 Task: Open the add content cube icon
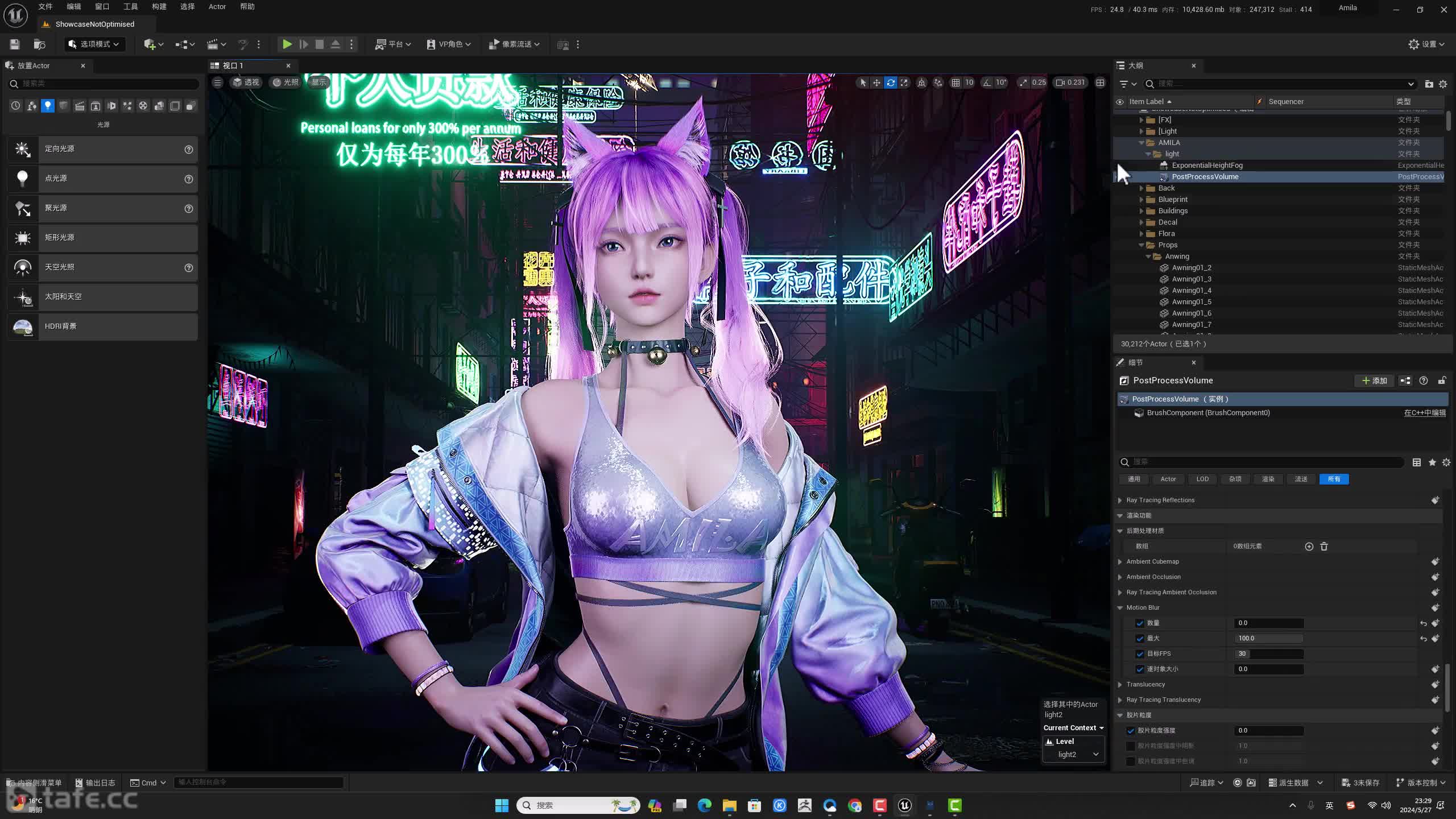153,44
